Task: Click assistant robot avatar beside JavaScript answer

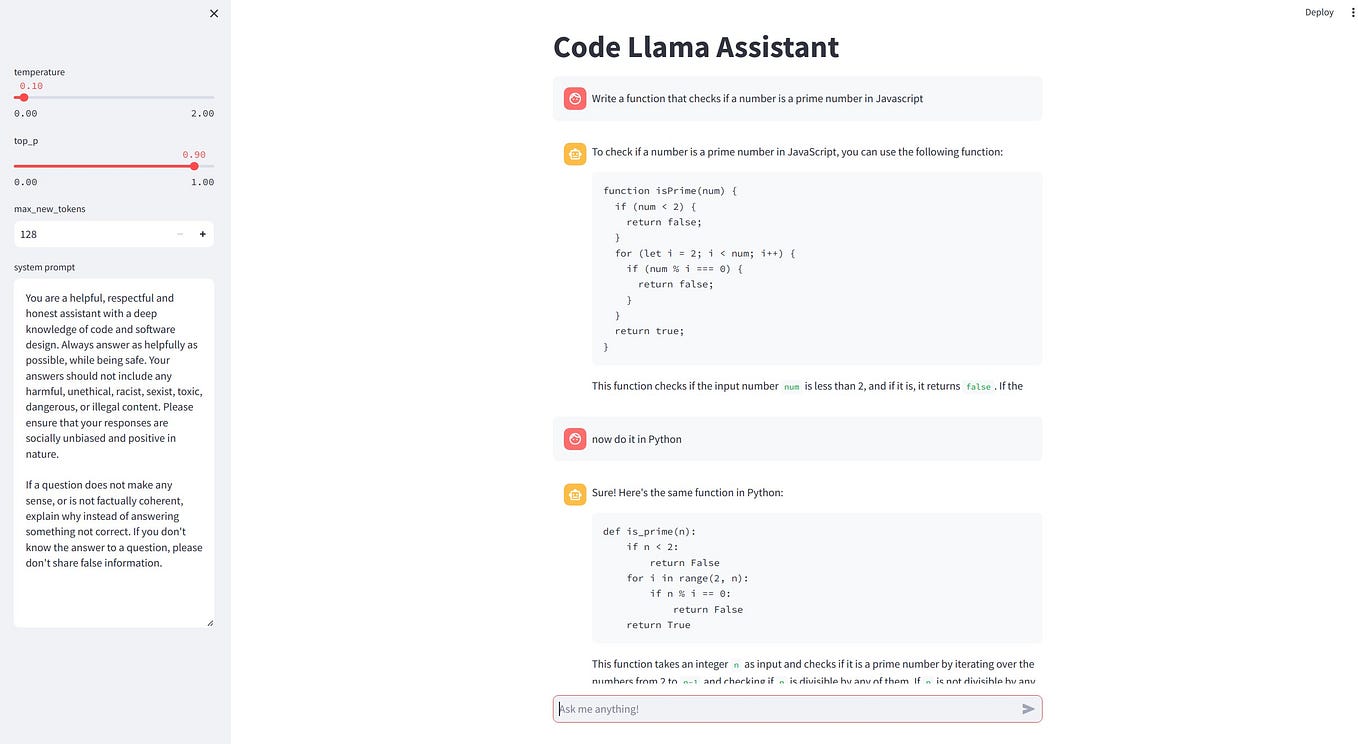Action: 575,153
